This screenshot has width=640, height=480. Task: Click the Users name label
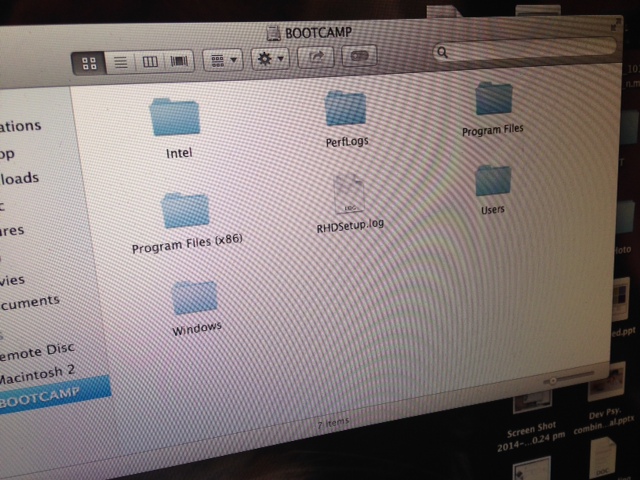[x=493, y=210]
